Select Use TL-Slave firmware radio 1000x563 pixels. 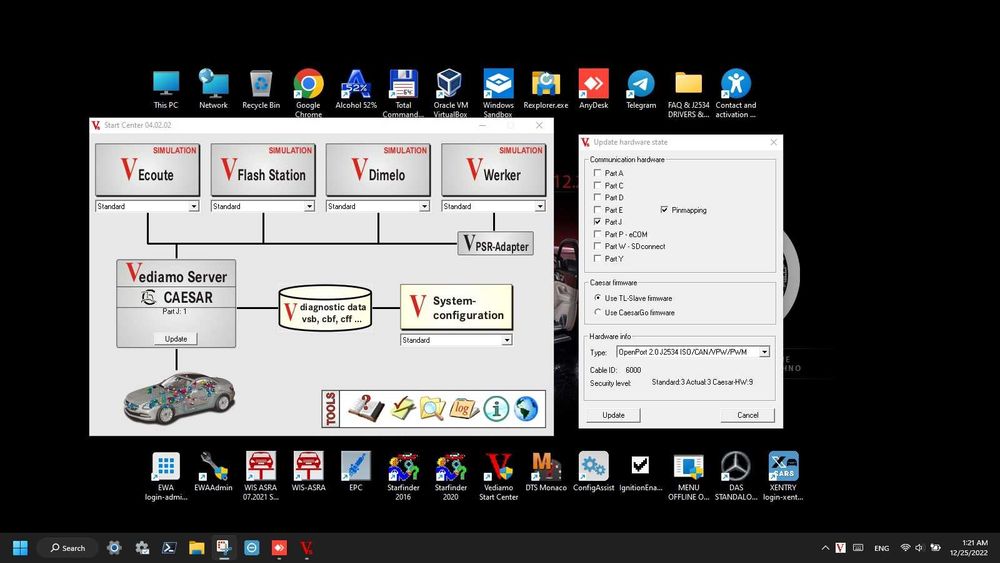pyautogui.click(x=598, y=298)
